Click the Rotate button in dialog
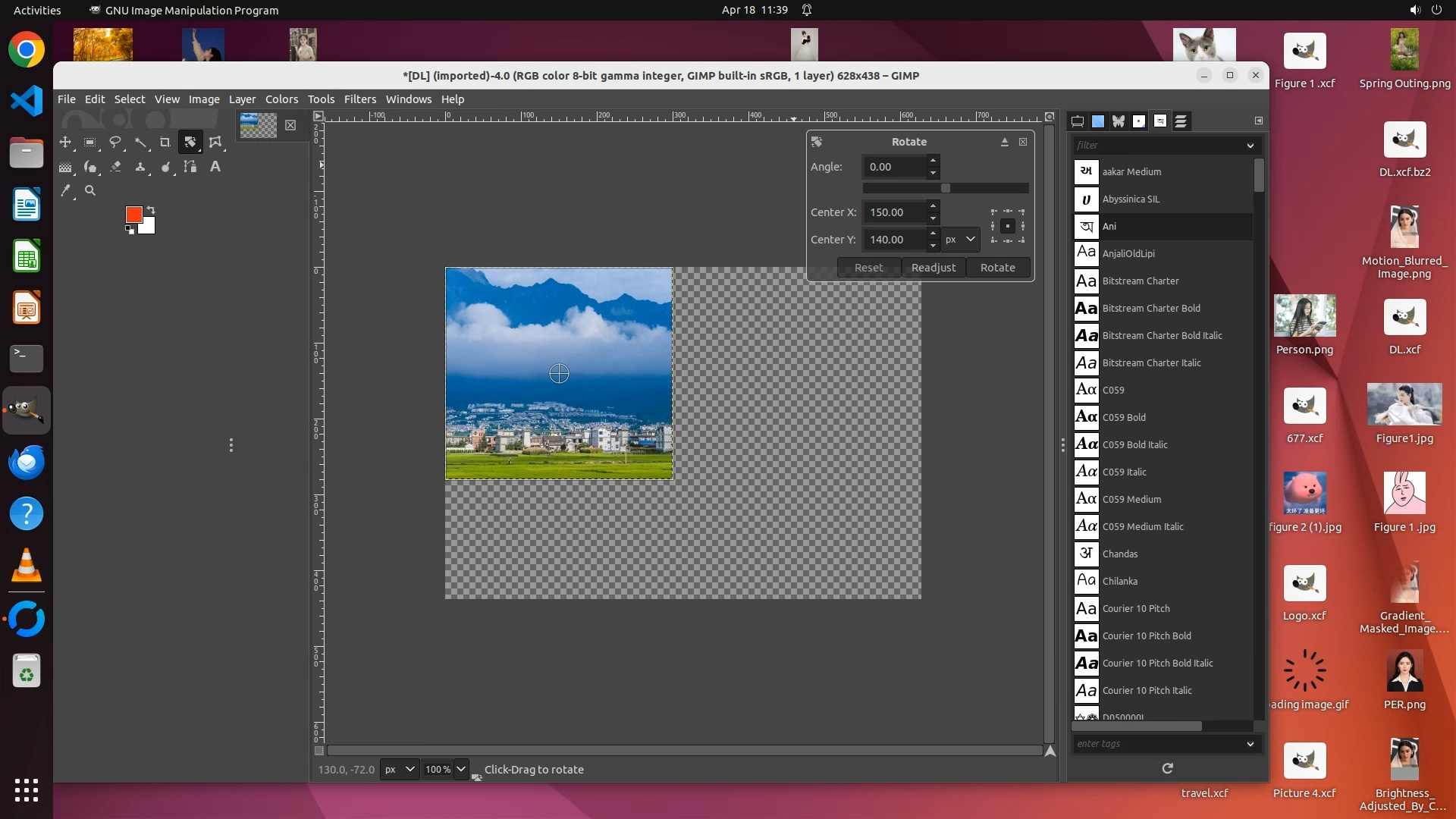The height and width of the screenshot is (819, 1456). [x=997, y=268]
